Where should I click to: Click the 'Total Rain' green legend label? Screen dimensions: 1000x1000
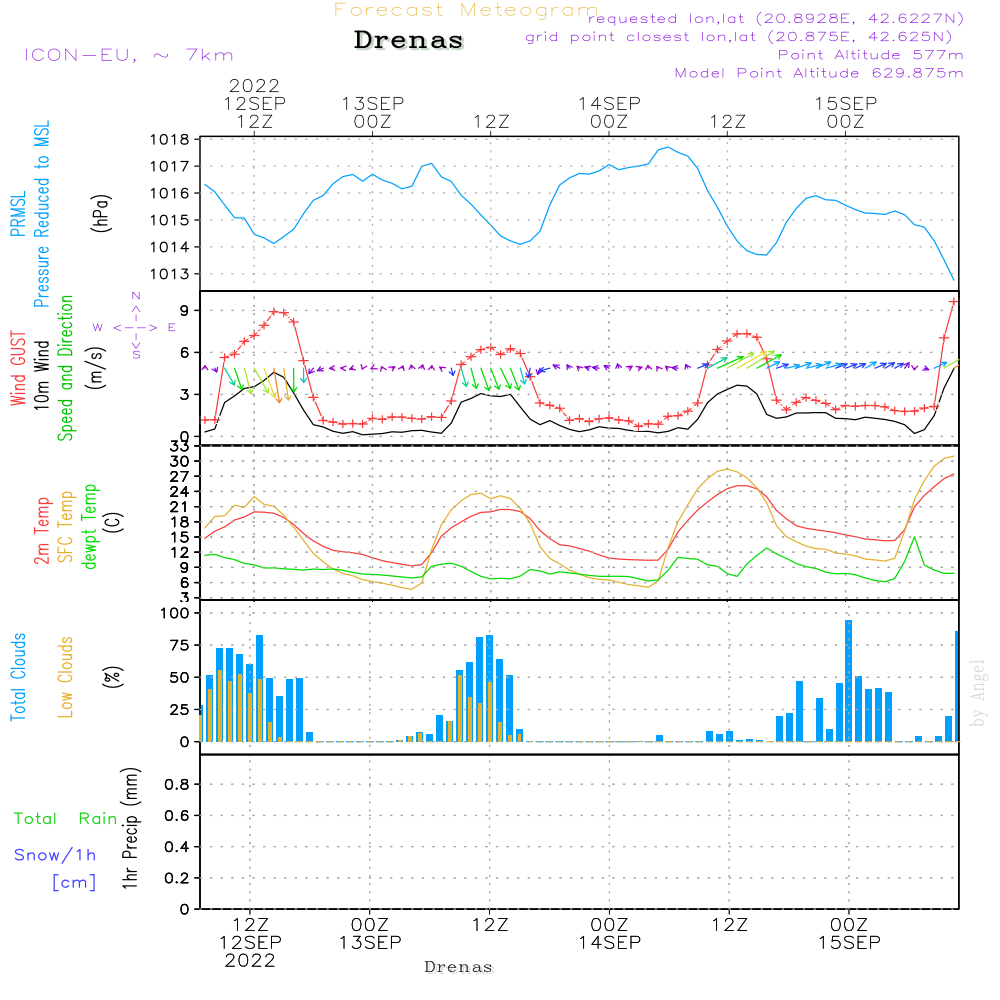tap(66, 818)
